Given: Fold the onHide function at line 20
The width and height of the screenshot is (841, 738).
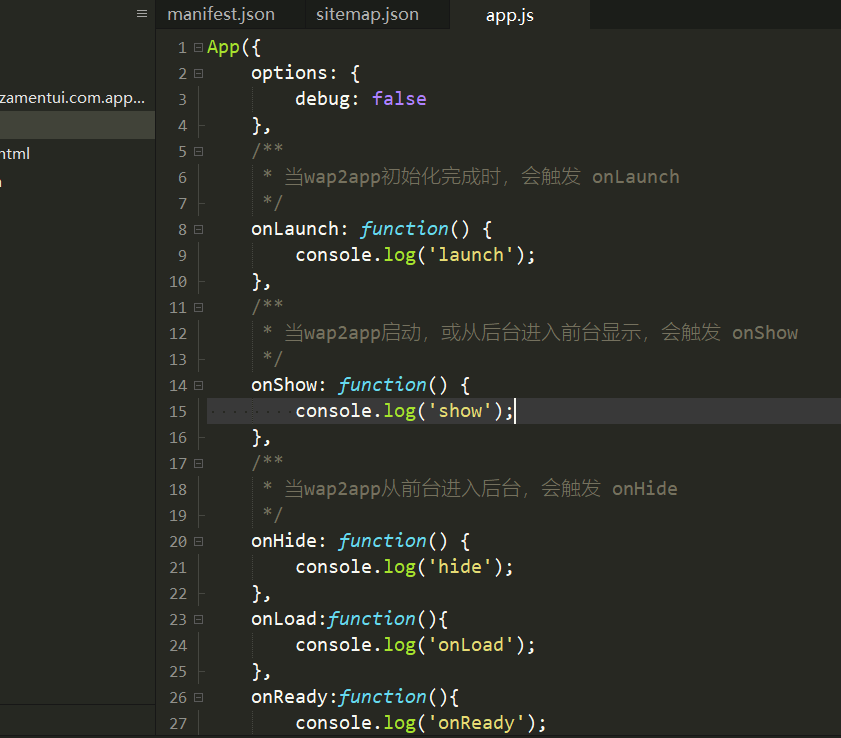Looking at the screenshot, I should click(x=198, y=542).
